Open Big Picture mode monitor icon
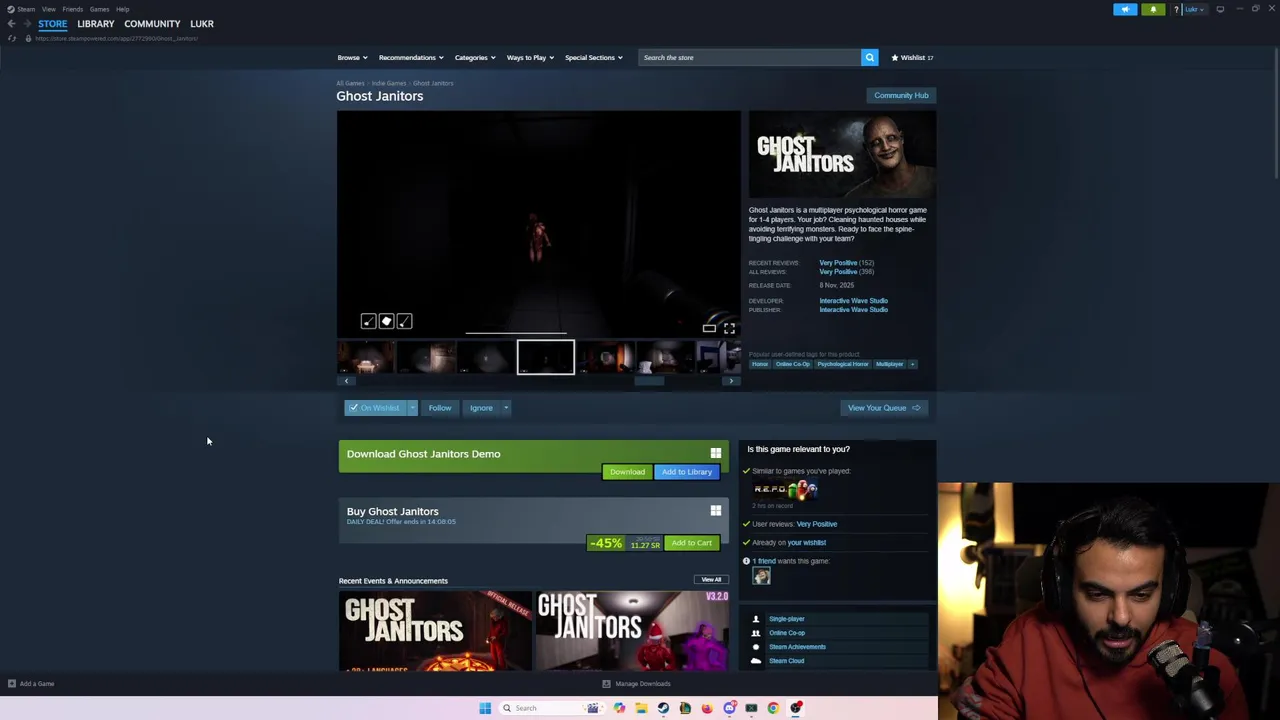The height and width of the screenshot is (720, 1280). (1220, 9)
